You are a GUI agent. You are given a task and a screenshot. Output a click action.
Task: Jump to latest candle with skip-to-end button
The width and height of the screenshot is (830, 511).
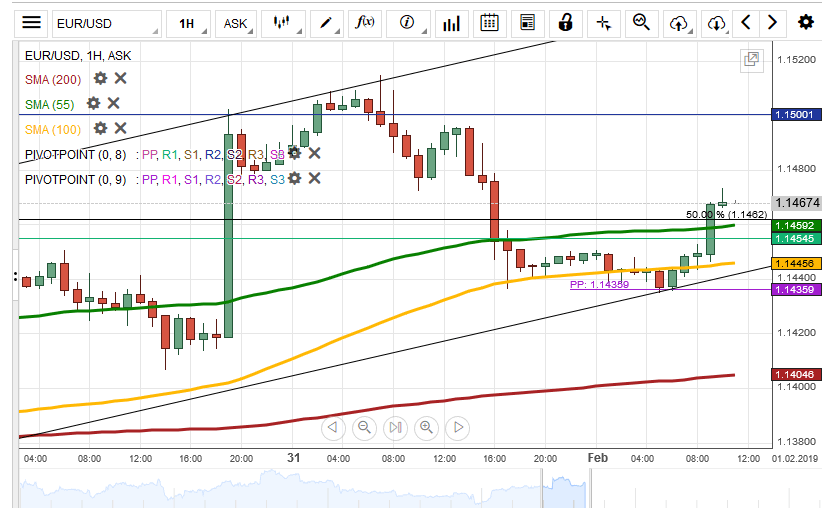395,428
